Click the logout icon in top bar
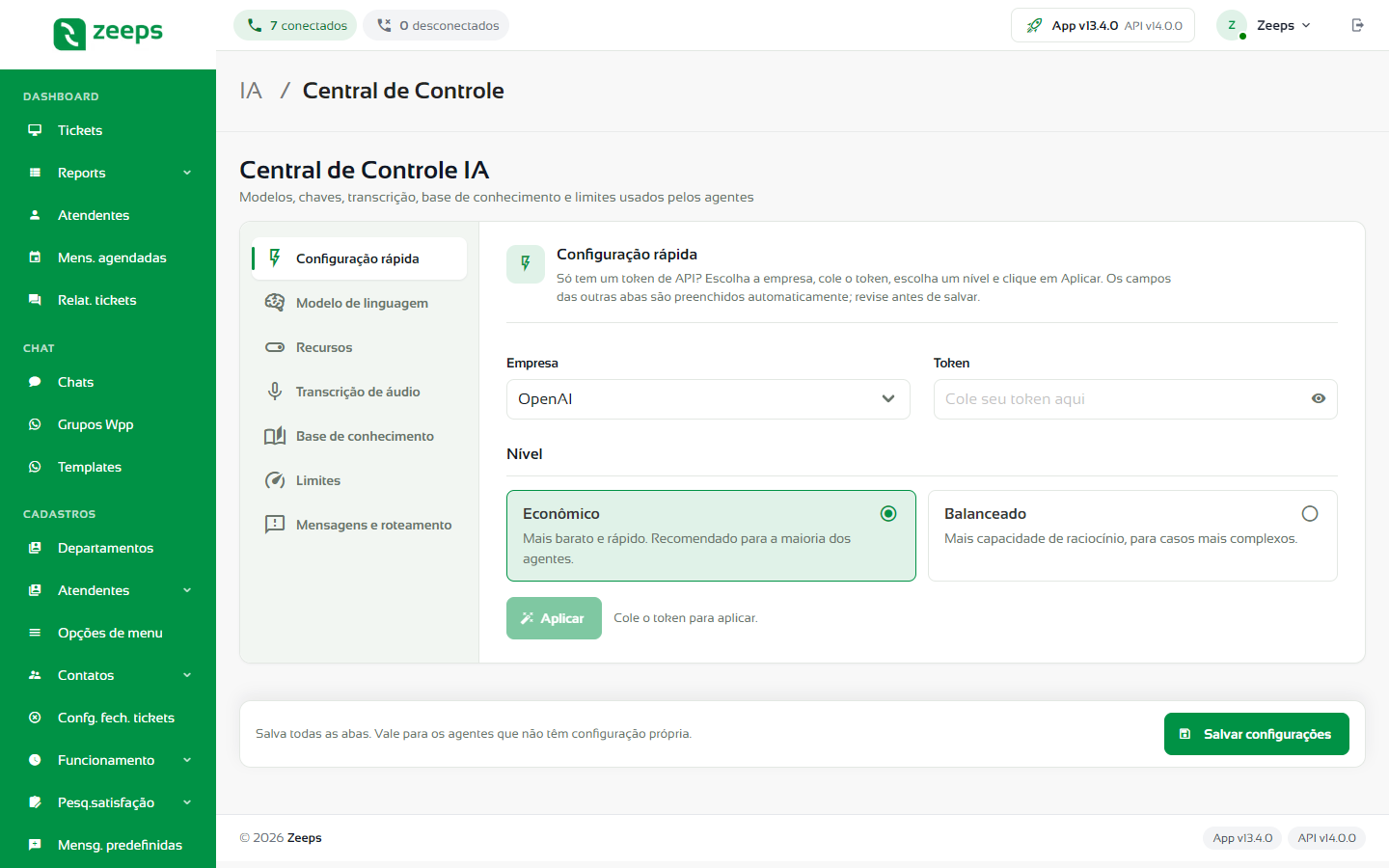The height and width of the screenshot is (868, 1389). point(1357,25)
